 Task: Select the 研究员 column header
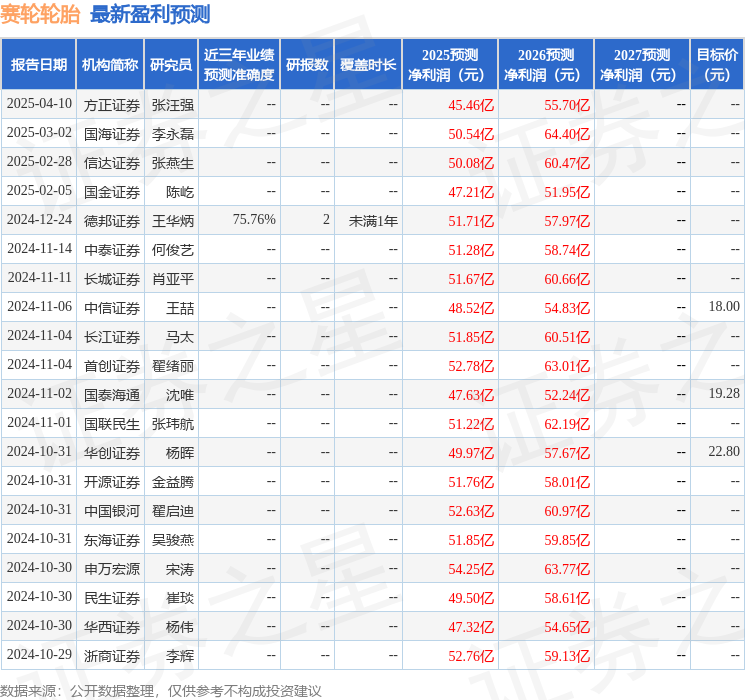tap(171, 65)
